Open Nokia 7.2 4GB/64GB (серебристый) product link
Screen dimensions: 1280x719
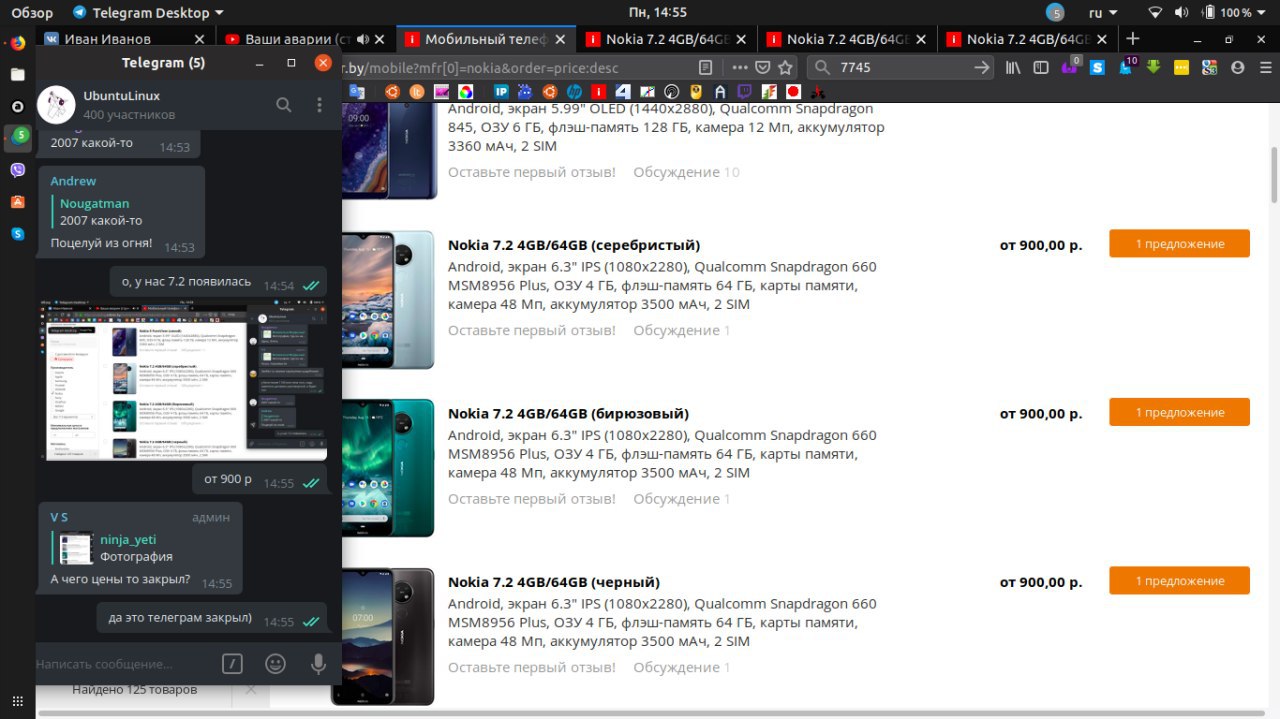click(574, 245)
